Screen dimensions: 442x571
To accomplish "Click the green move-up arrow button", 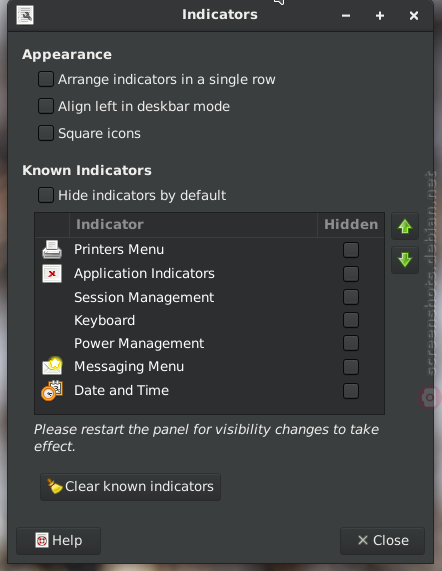I will click(x=405, y=227).
